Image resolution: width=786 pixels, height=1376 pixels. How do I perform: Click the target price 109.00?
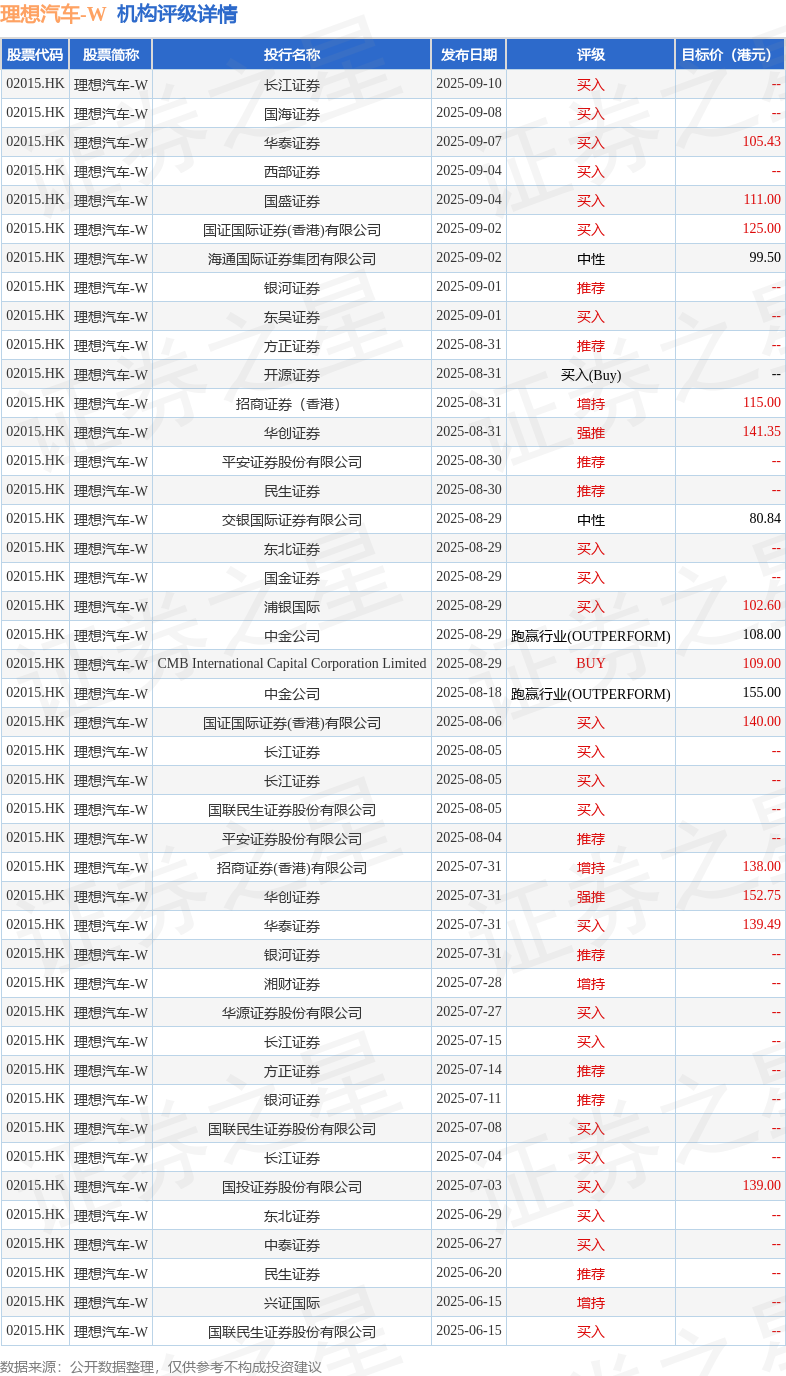pos(762,664)
